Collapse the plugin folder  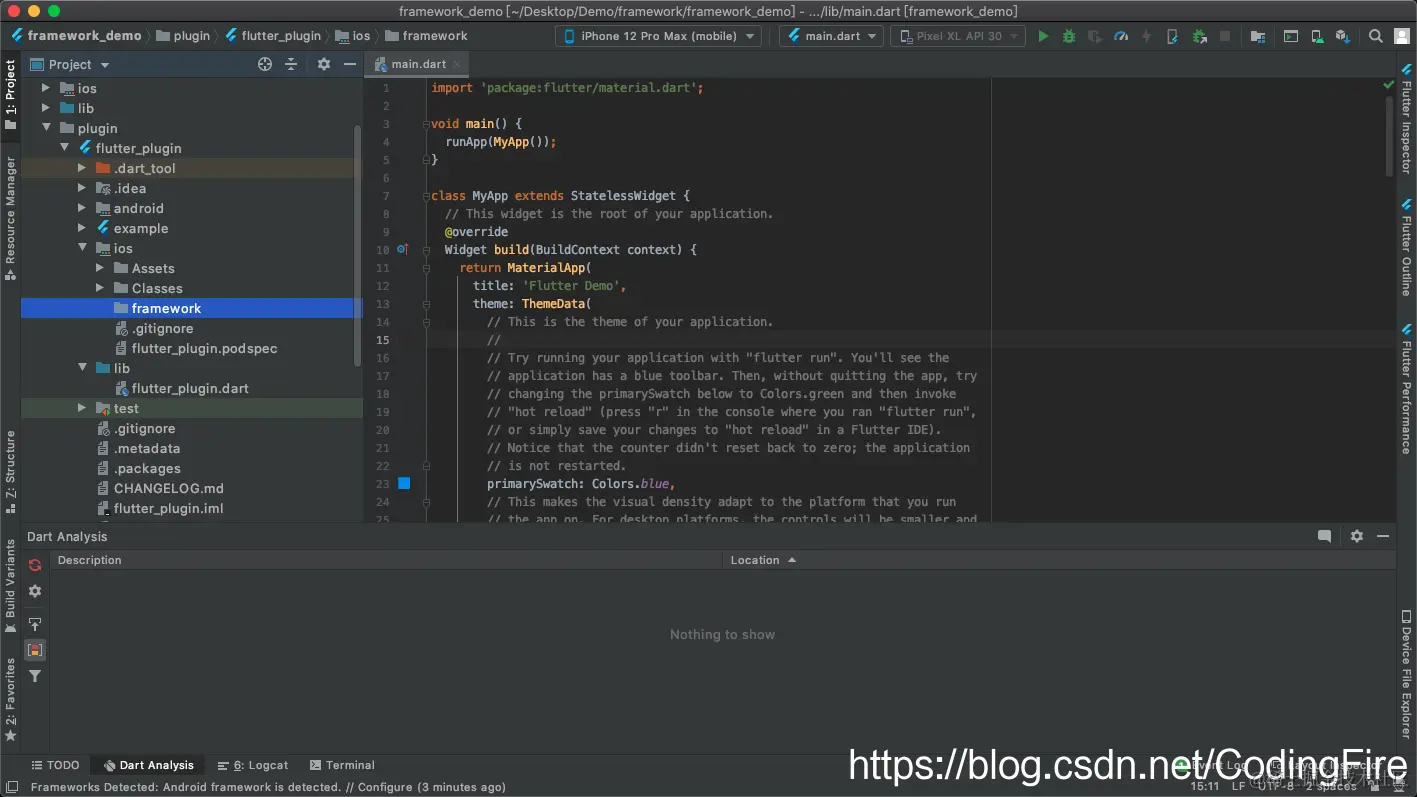tap(46, 128)
